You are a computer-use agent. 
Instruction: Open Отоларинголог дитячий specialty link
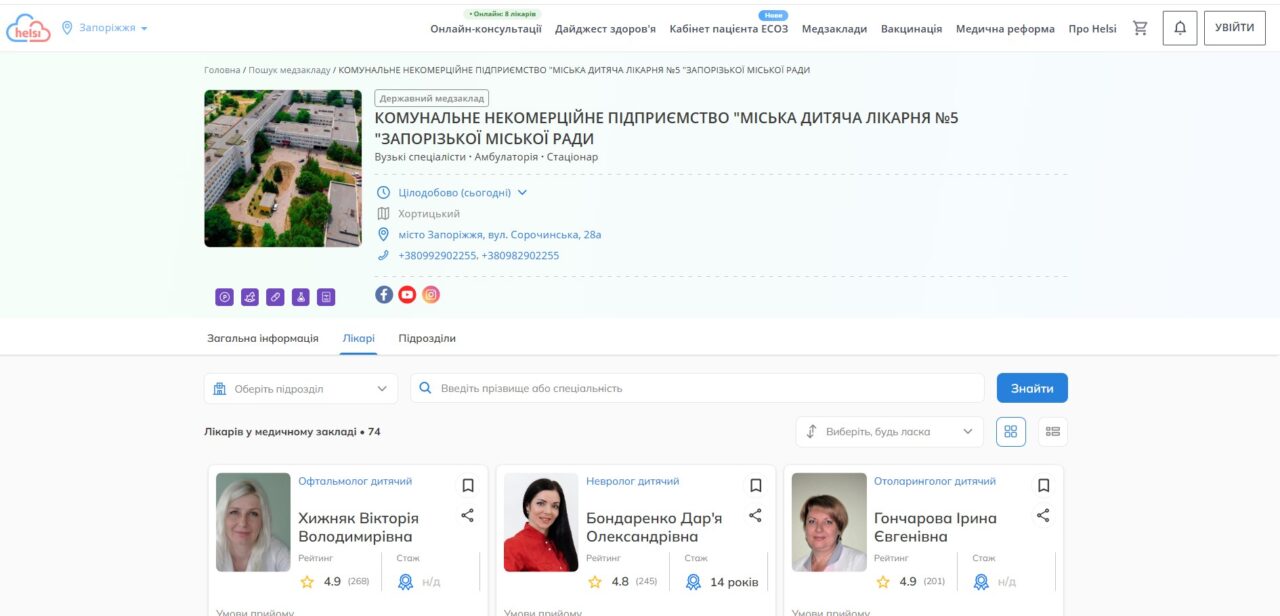(x=935, y=481)
